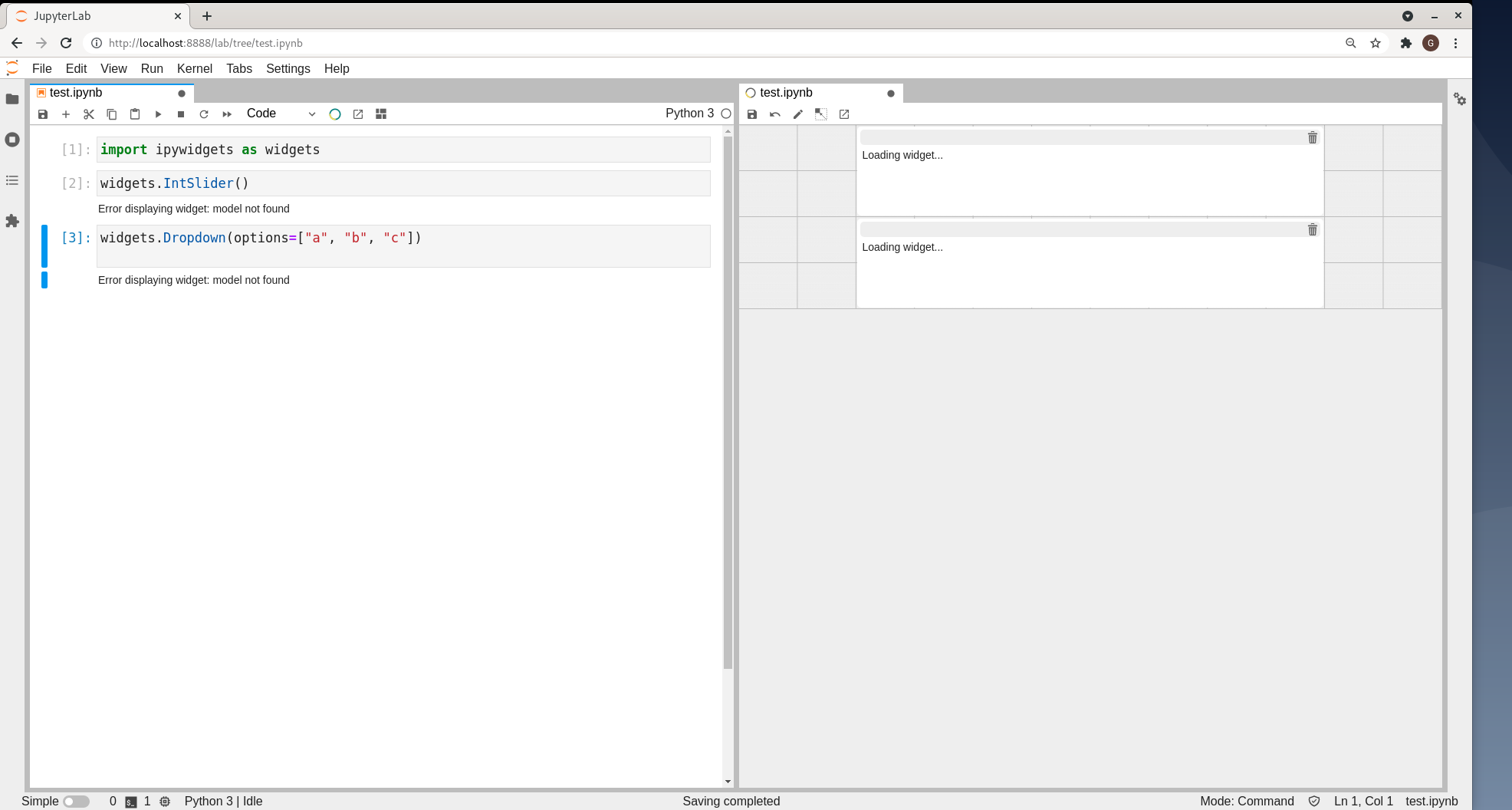Save the notebook with the save icon
Screen dimensions: 1512x810
(x=43, y=114)
